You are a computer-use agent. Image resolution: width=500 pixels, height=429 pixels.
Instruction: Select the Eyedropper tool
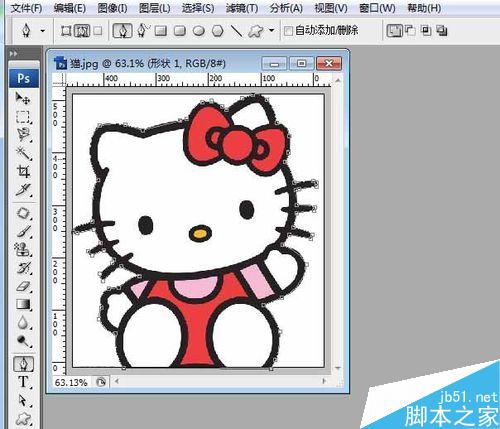click(x=23, y=190)
